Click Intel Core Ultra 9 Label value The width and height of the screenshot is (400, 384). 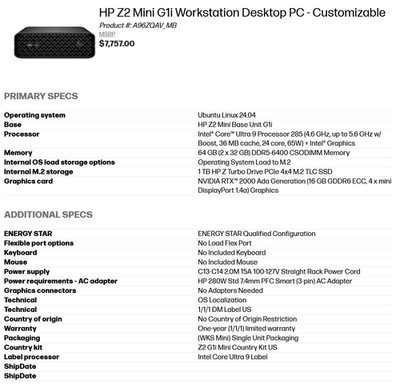233,357
